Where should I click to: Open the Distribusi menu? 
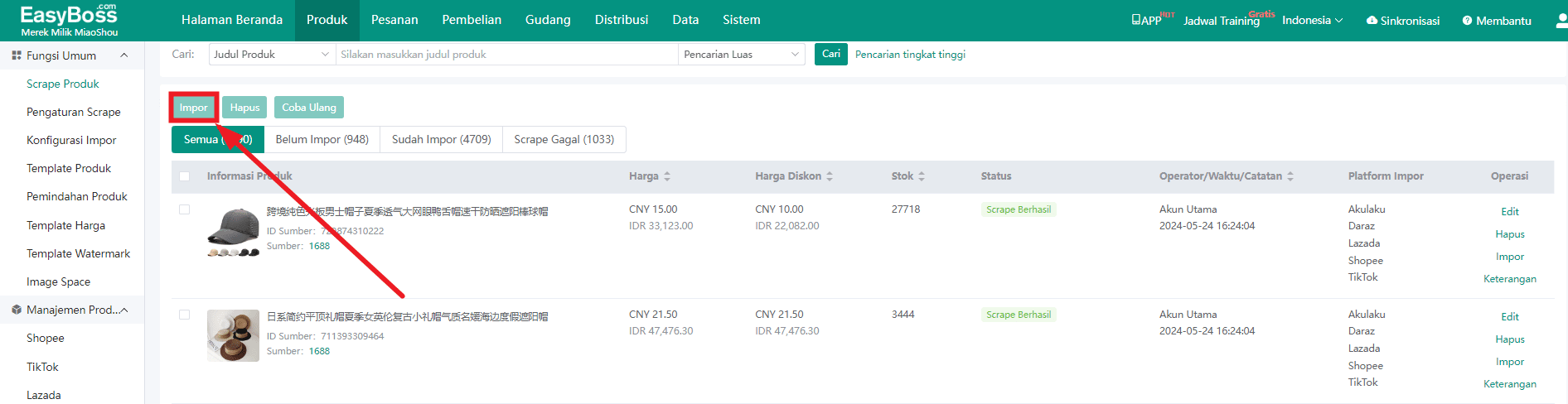[x=622, y=20]
